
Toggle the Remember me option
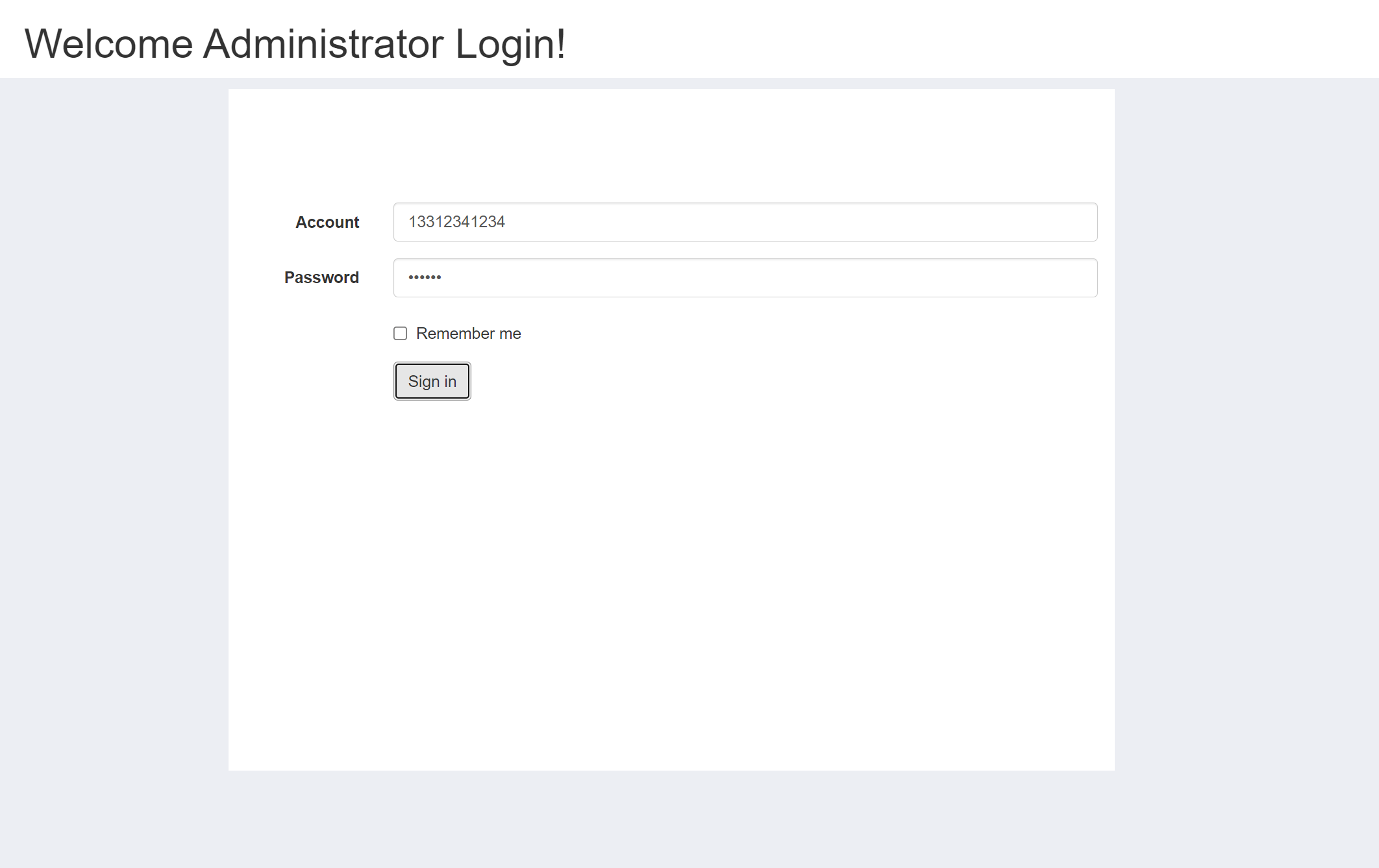[400, 334]
